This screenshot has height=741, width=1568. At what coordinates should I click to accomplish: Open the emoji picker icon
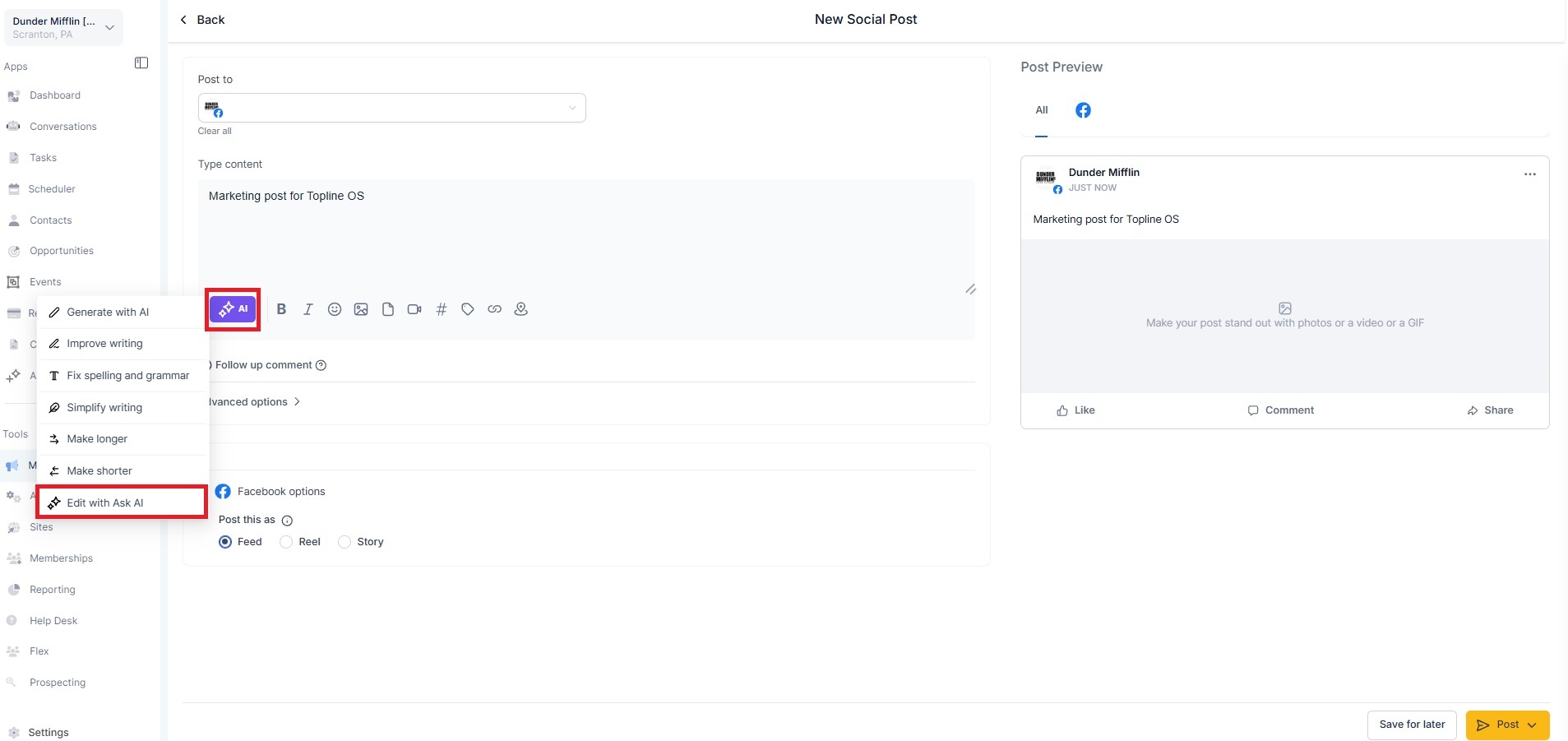(x=335, y=309)
